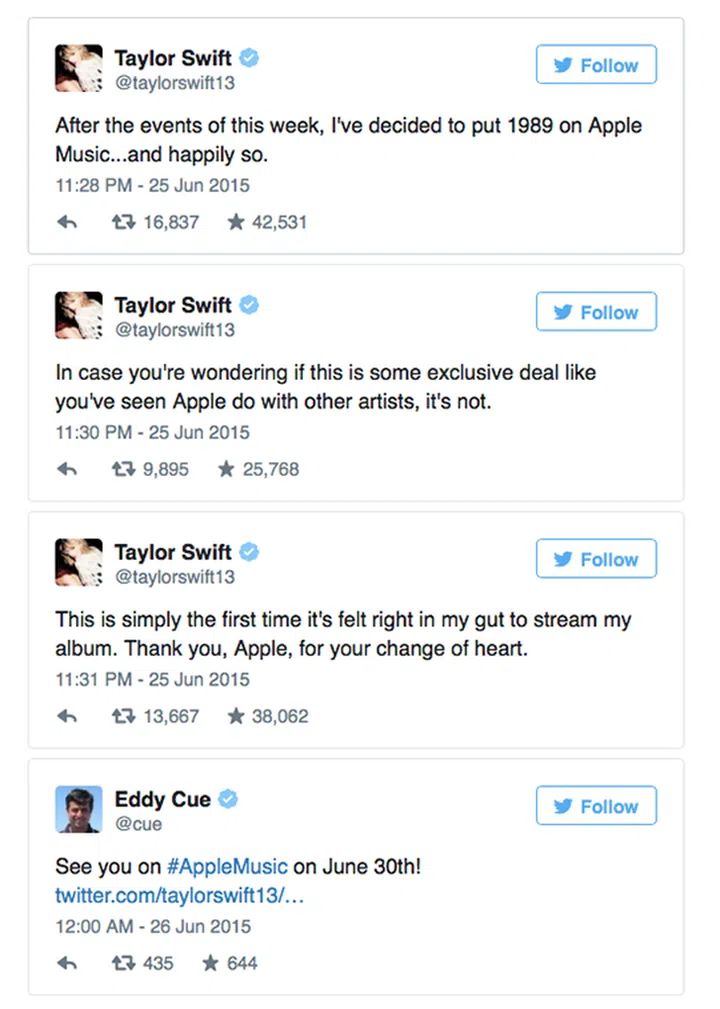Viewport: 720px width, 1009px height.
Task: Open Eddy Cue's profile picture
Action: (78, 809)
